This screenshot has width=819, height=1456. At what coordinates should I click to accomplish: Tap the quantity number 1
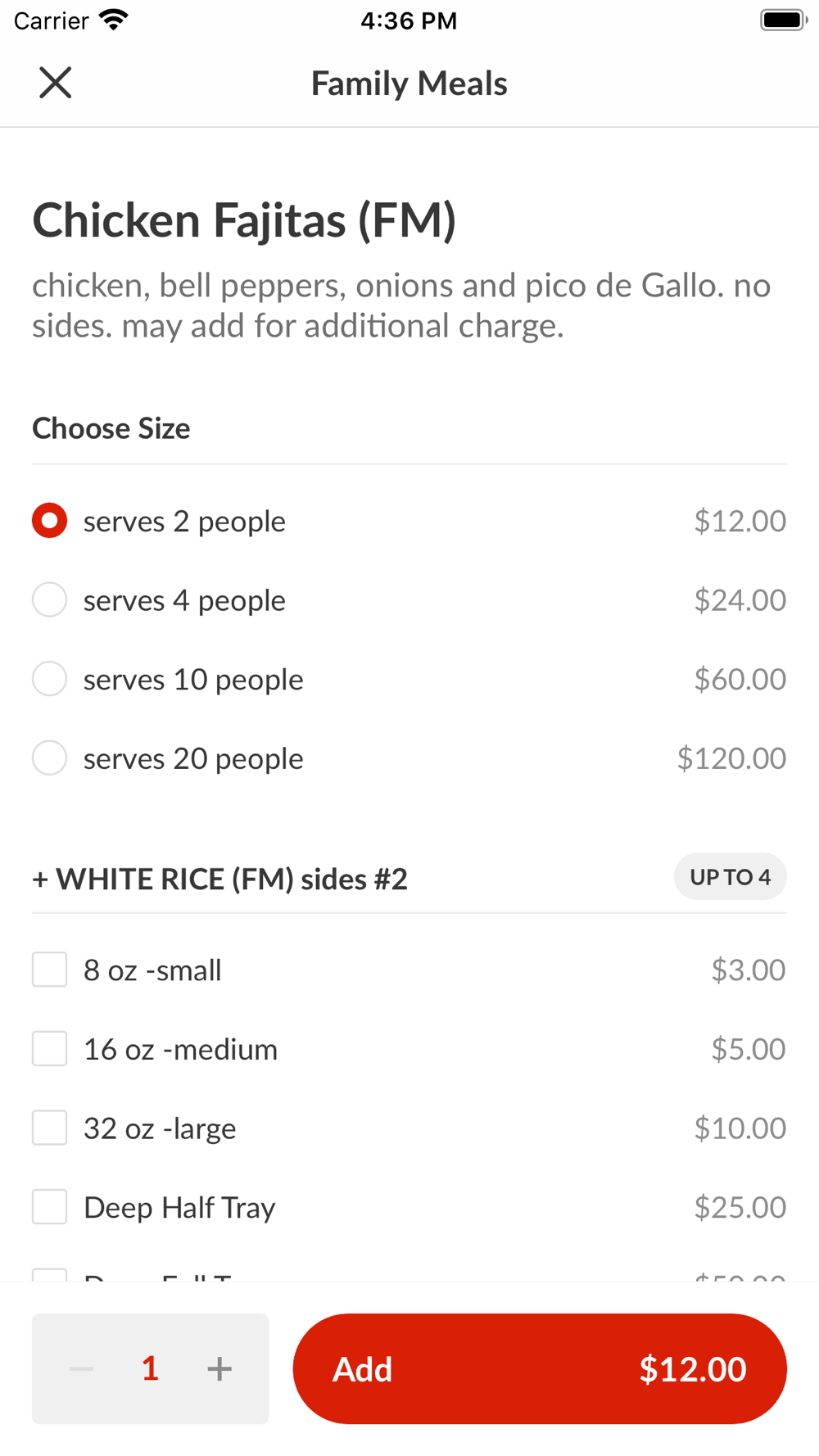coord(150,1368)
